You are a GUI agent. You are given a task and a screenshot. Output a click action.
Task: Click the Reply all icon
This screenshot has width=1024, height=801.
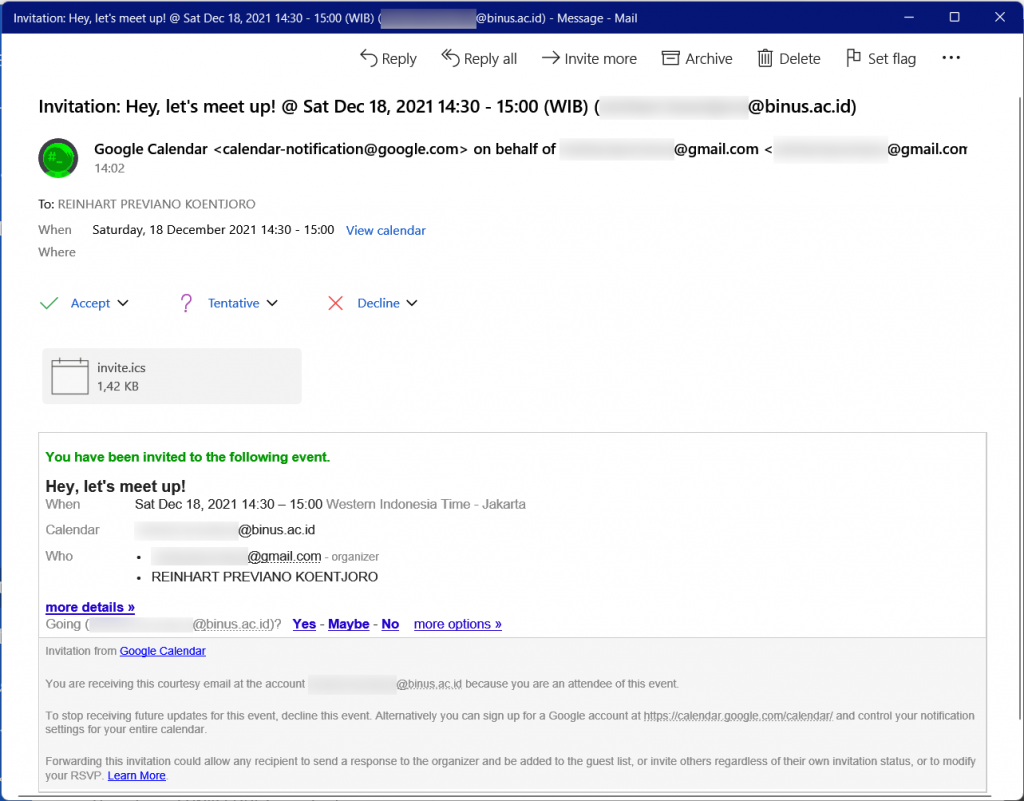click(450, 58)
